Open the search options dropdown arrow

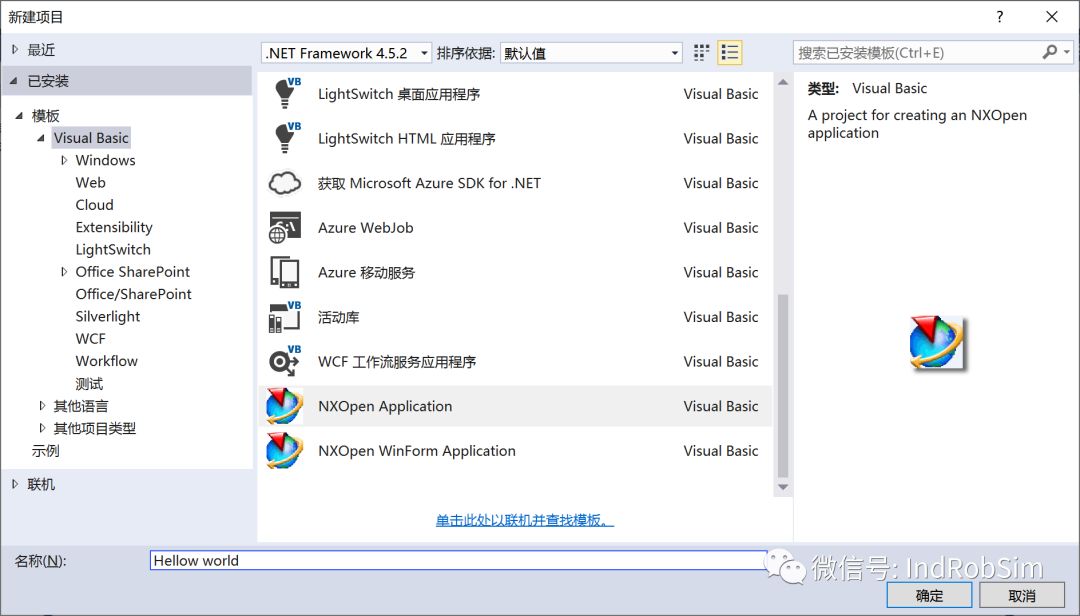tap(1066, 52)
